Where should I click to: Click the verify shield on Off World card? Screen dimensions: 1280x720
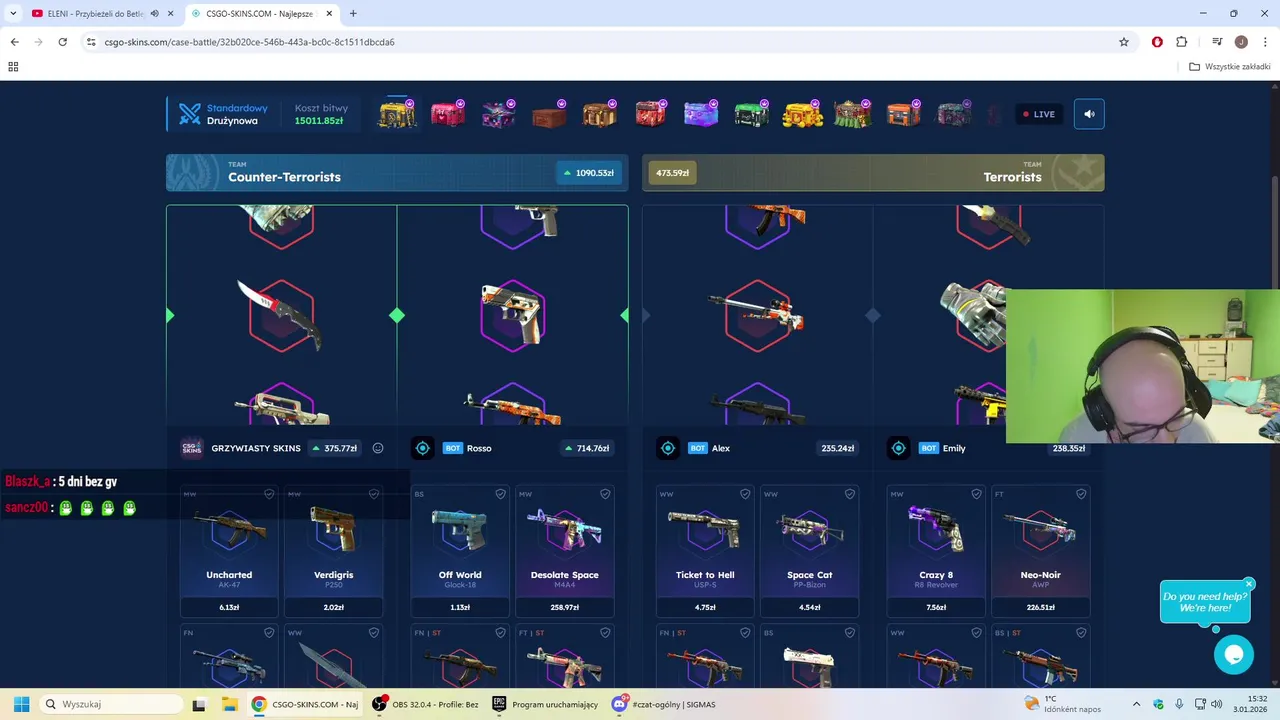pos(500,494)
